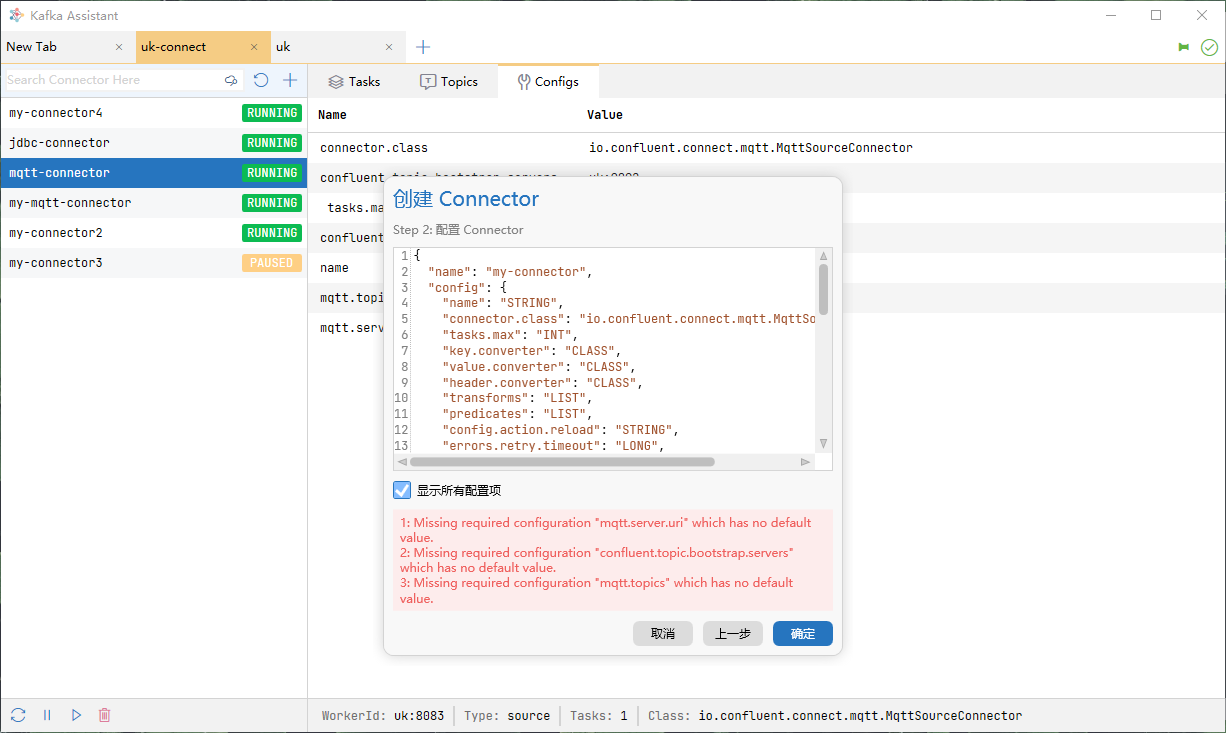The height and width of the screenshot is (733, 1226).
Task: Go back with the 上一步 button
Action: [x=732, y=633]
